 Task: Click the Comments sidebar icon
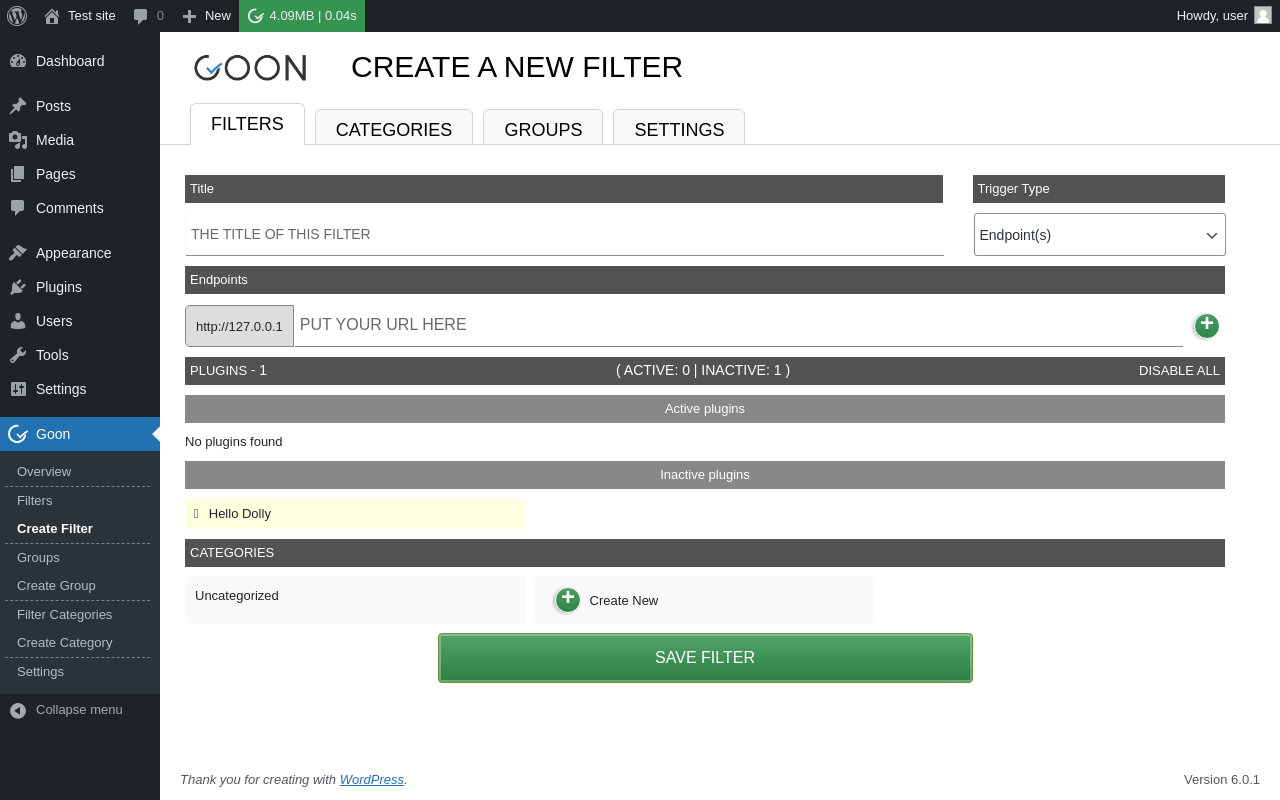click(x=18, y=208)
